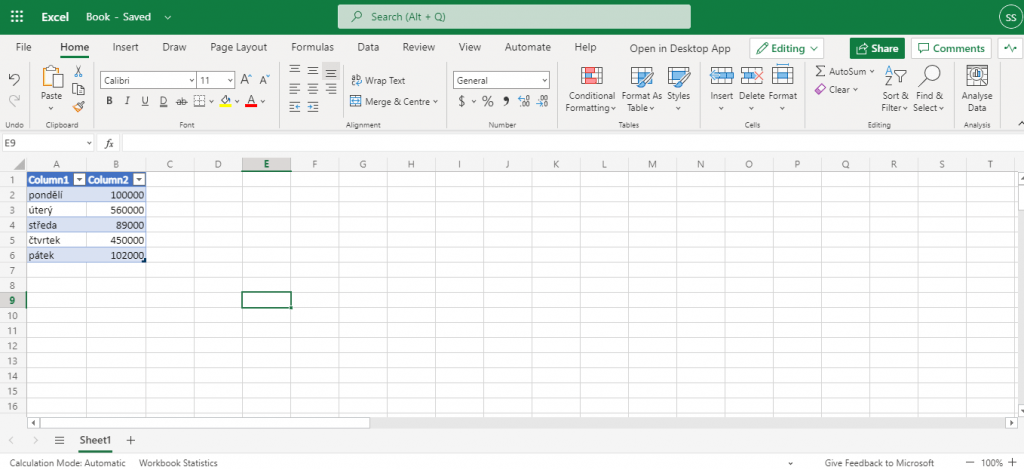Click the Format Painter brush icon
This screenshot has width=1024, height=470.
pyautogui.click(x=79, y=106)
